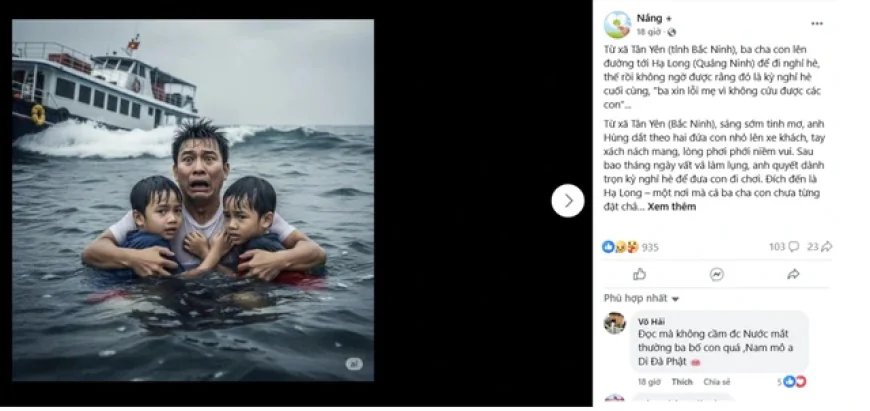This screenshot has width=870, height=411.
Task: Click the Like thumbs-up icon
Action: [639, 274]
